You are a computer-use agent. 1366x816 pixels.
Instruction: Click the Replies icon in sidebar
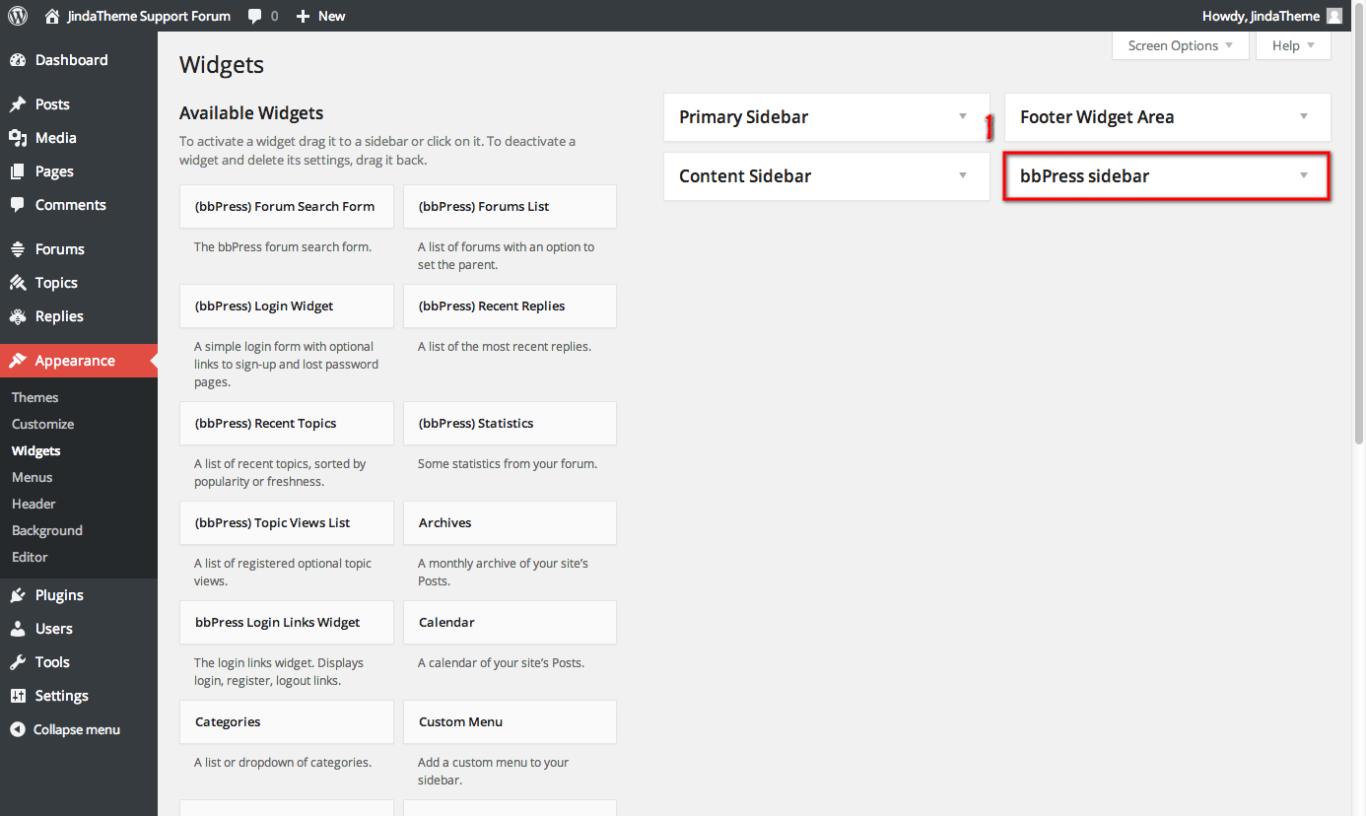click(18, 316)
